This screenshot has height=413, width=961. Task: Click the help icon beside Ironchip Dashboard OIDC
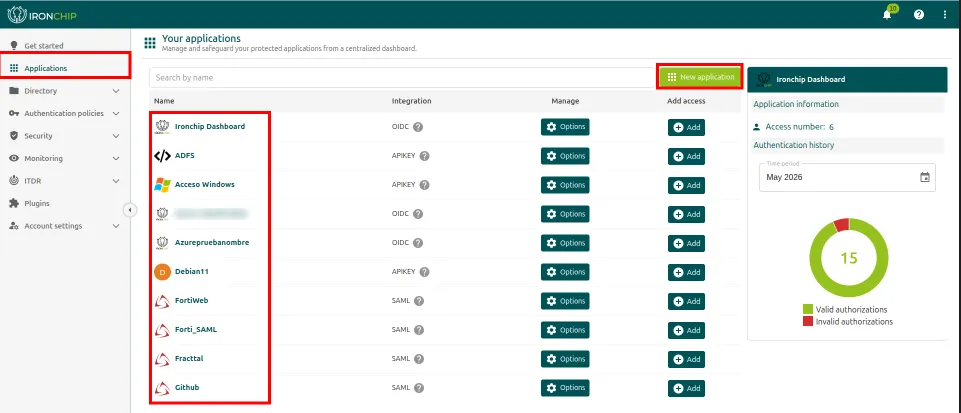(418, 127)
